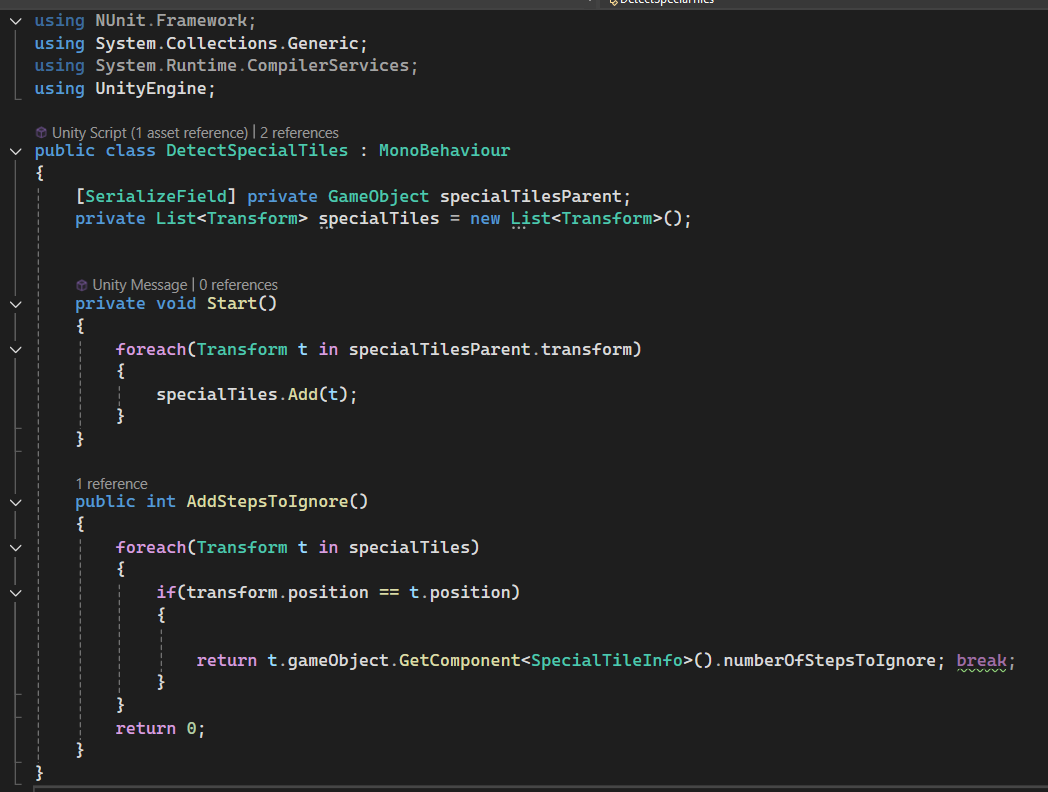
Task: Click 'GetComponent' method call
Action: [x=460, y=660]
